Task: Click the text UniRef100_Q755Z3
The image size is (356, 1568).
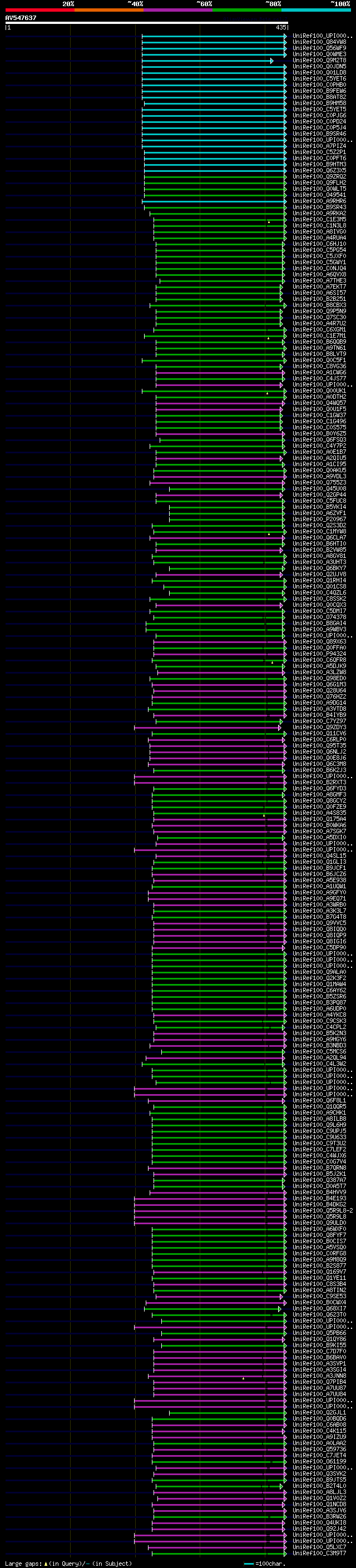Action: (x=319, y=483)
